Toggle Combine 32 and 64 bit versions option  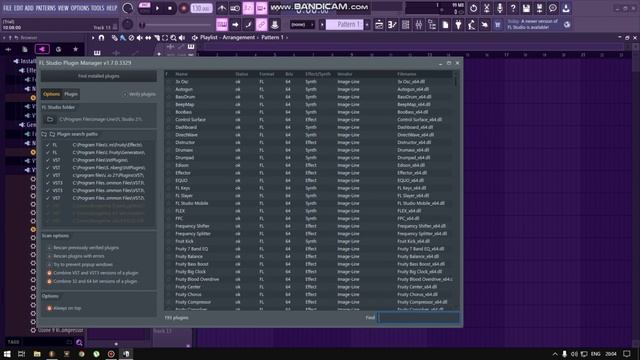pyautogui.click(x=92, y=281)
